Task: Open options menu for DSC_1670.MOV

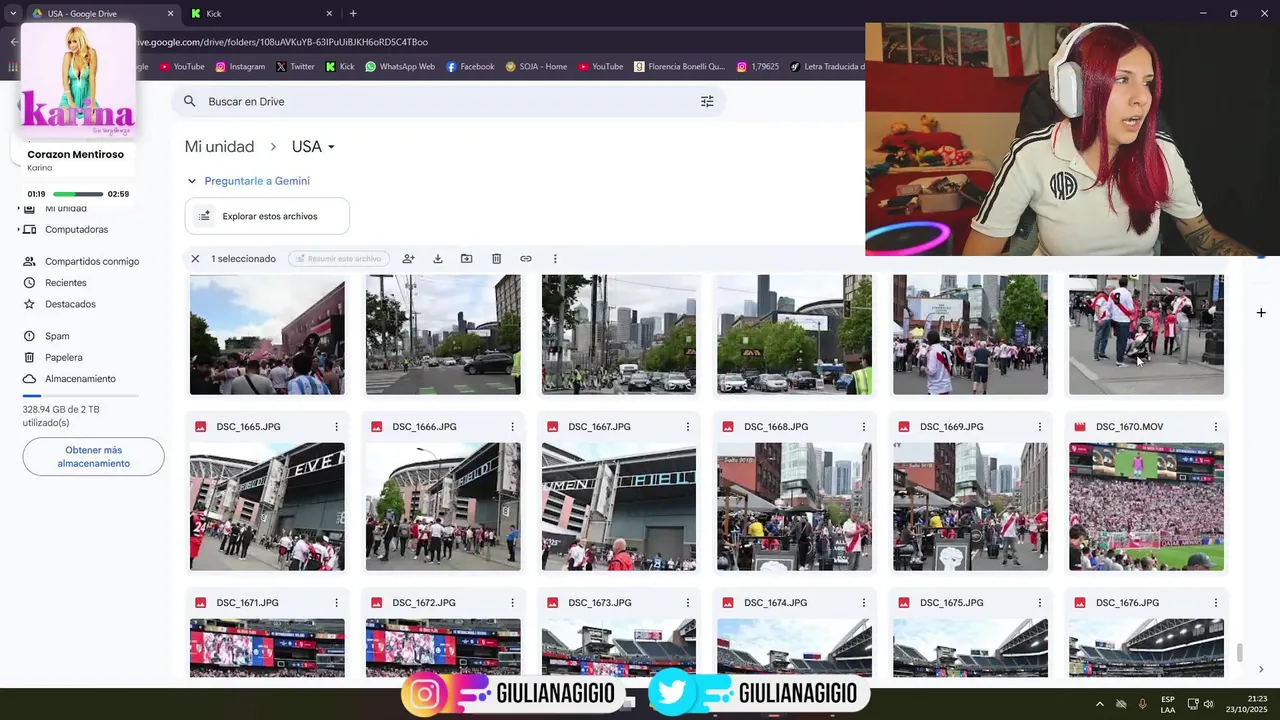Action: click(1216, 427)
